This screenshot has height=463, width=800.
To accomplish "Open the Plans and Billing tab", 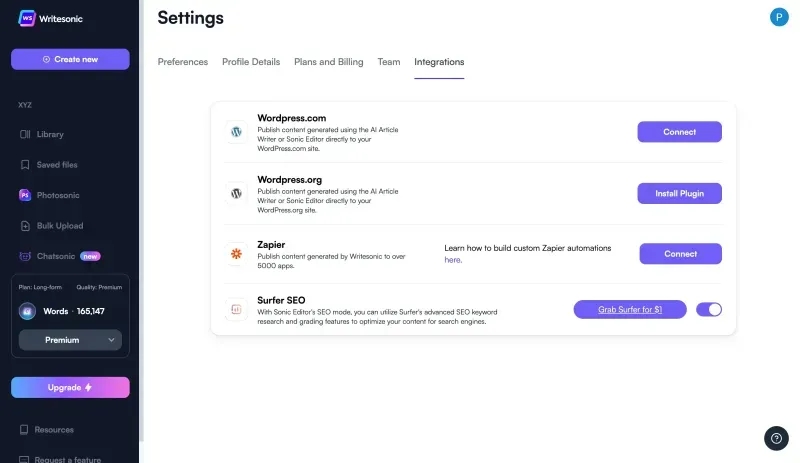I will [x=329, y=62].
